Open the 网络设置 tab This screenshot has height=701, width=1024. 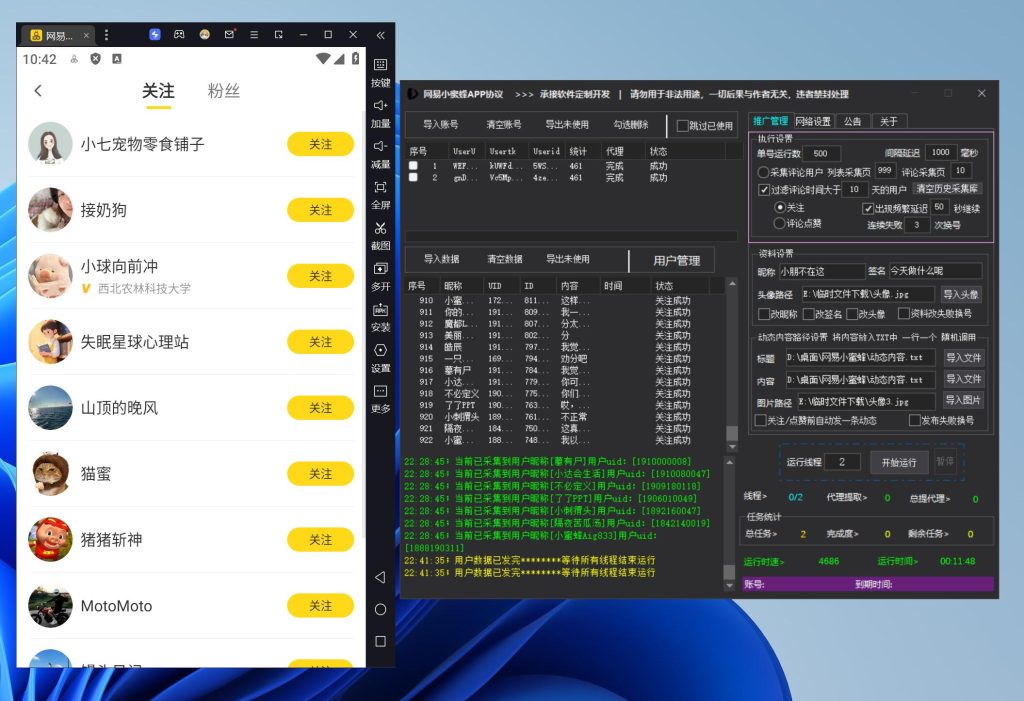(812, 121)
